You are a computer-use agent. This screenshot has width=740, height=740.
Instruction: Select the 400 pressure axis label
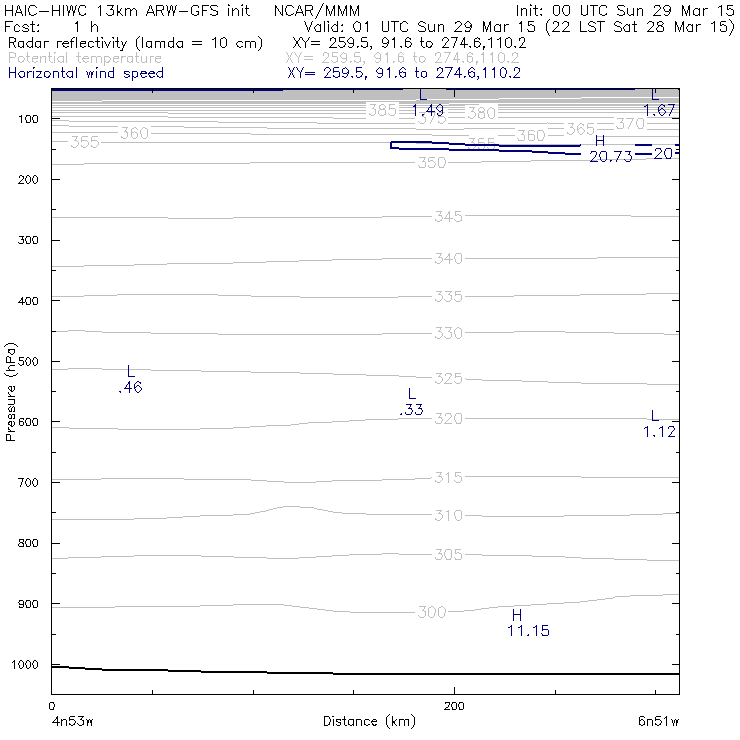point(28,301)
